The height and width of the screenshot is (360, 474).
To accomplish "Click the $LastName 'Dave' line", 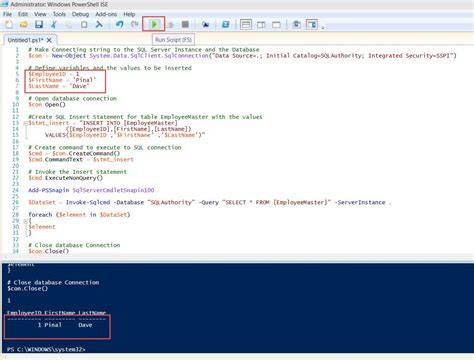I will point(59,86).
